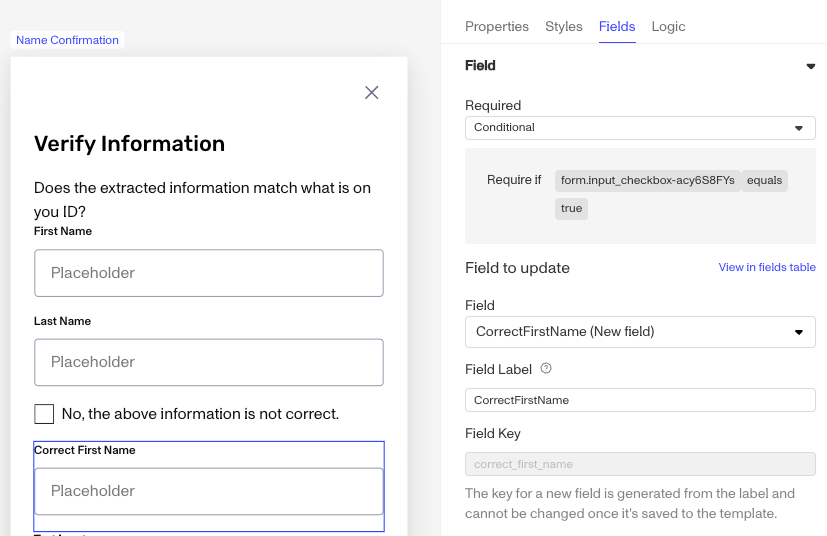Click the form.input_checkbox condition chip
827x536 pixels.
click(x=648, y=180)
